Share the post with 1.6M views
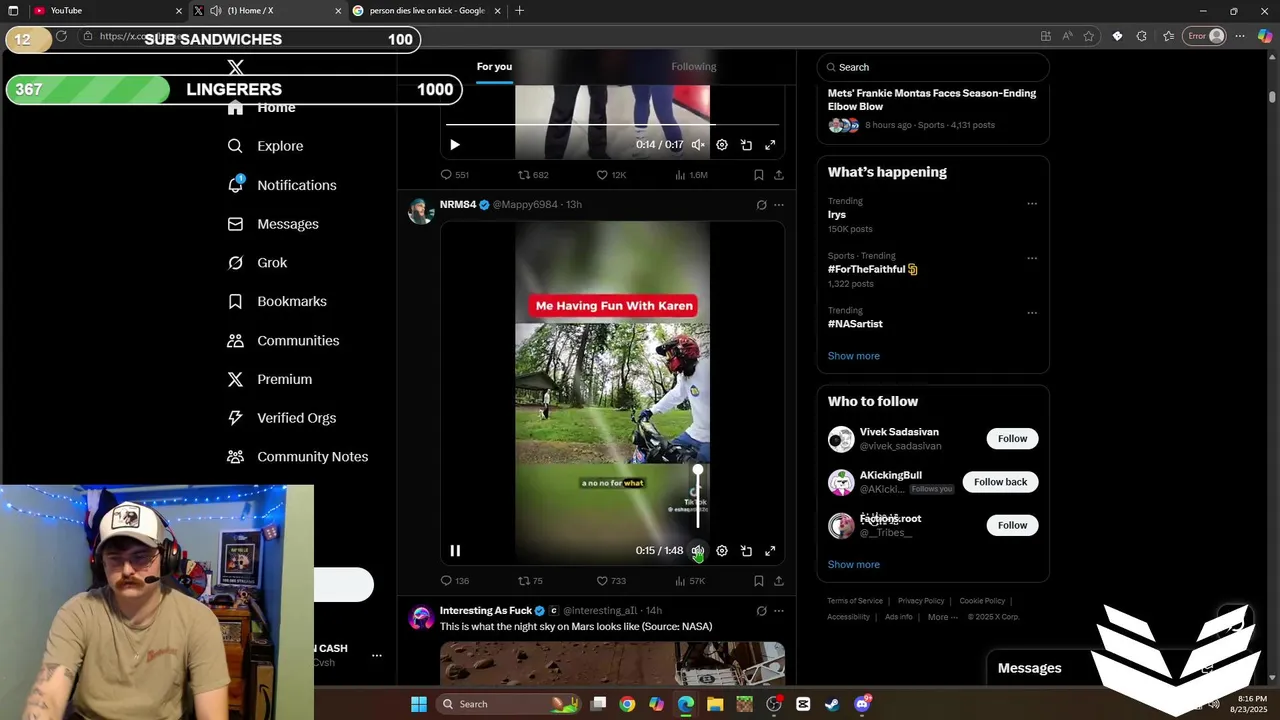Screen dimensions: 1280x720 click(x=779, y=175)
